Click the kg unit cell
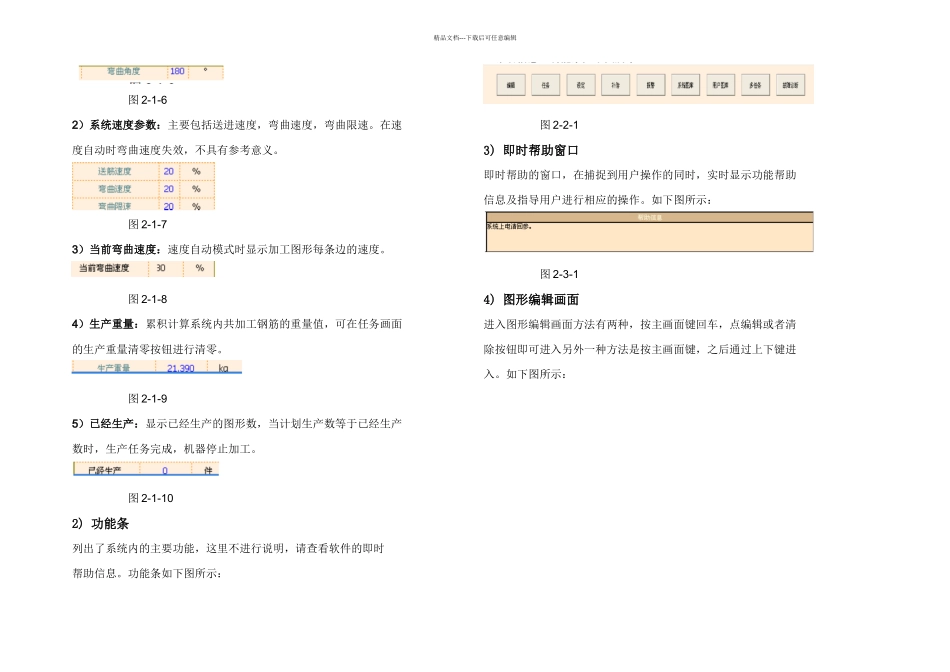 click(224, 368)
